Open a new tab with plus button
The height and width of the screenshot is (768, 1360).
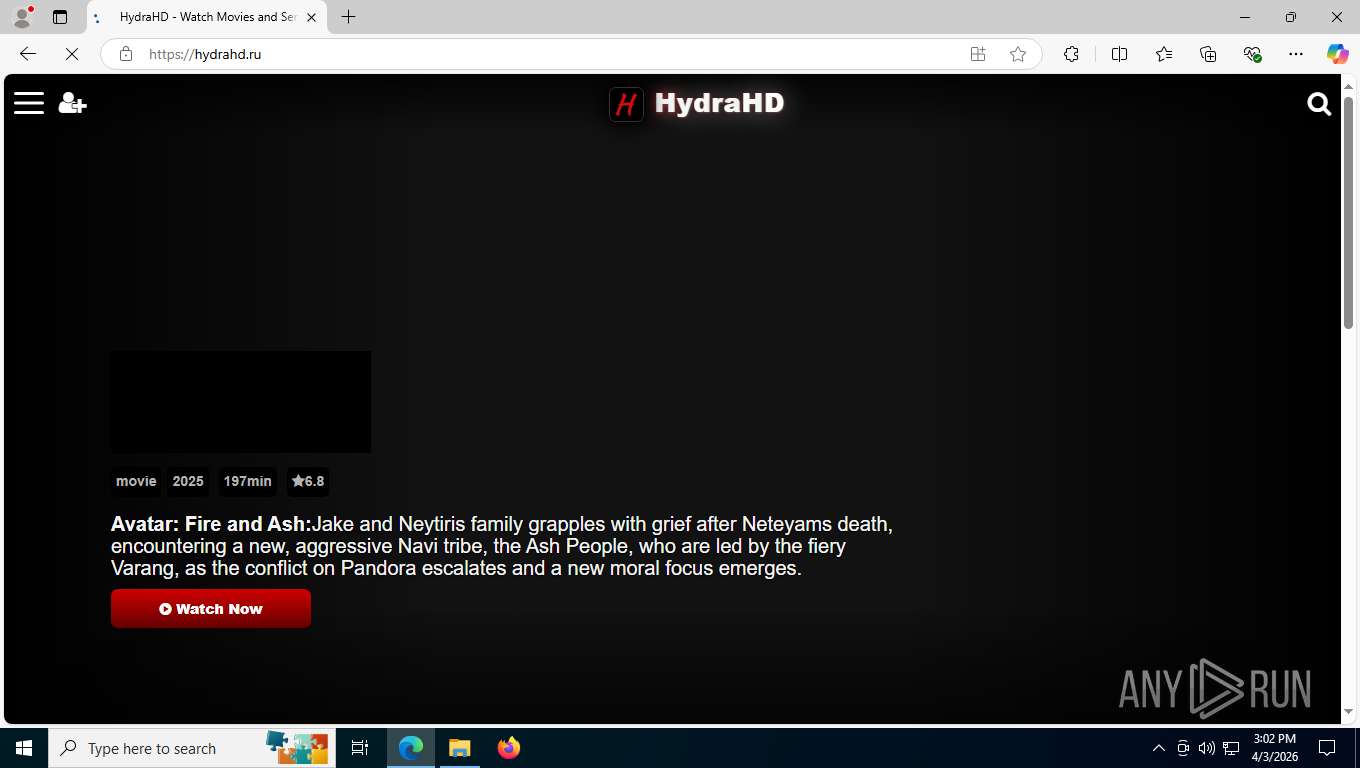(x=348, y=17)
